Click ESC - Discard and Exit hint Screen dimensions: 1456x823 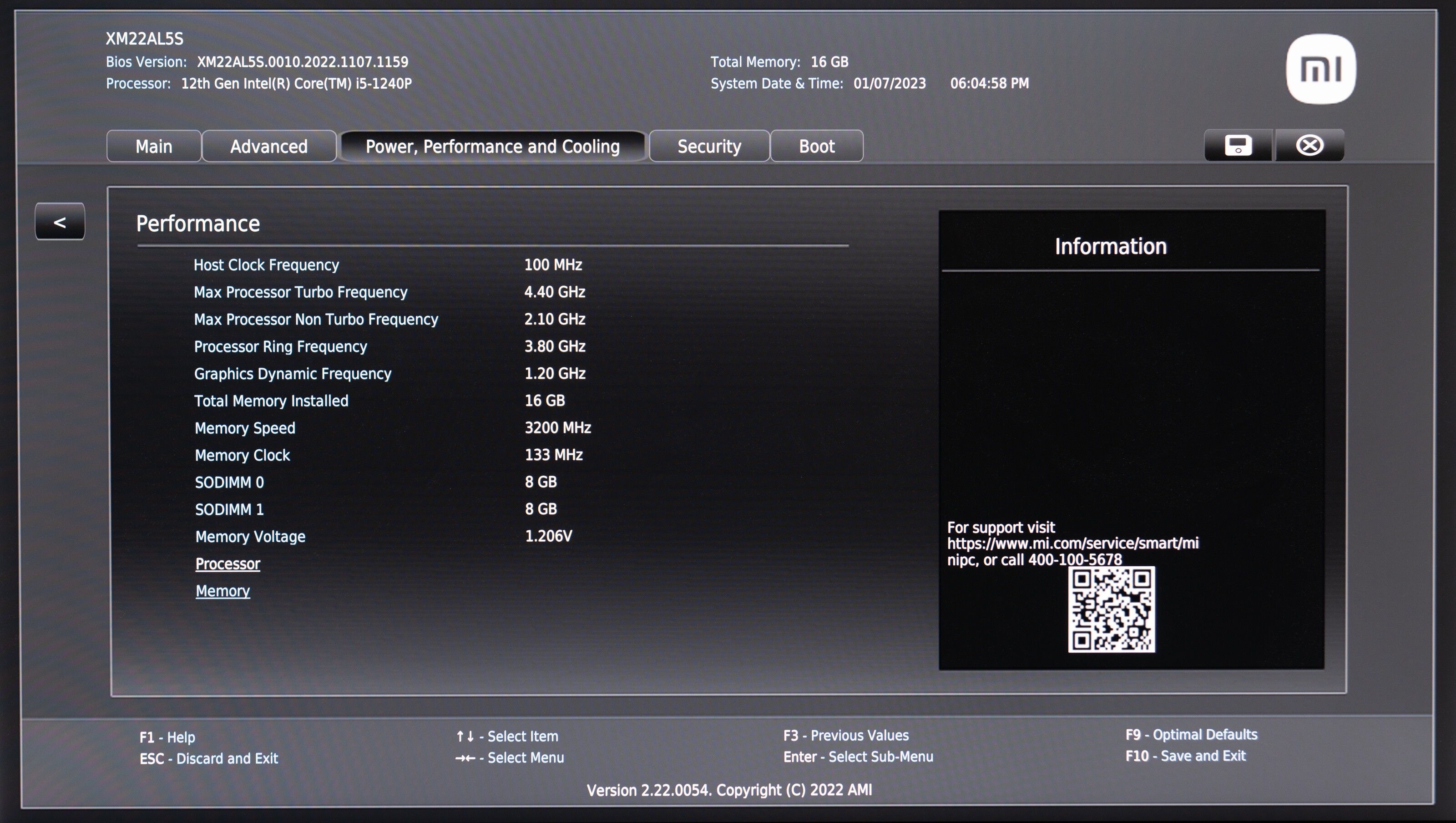pos(208,758)
